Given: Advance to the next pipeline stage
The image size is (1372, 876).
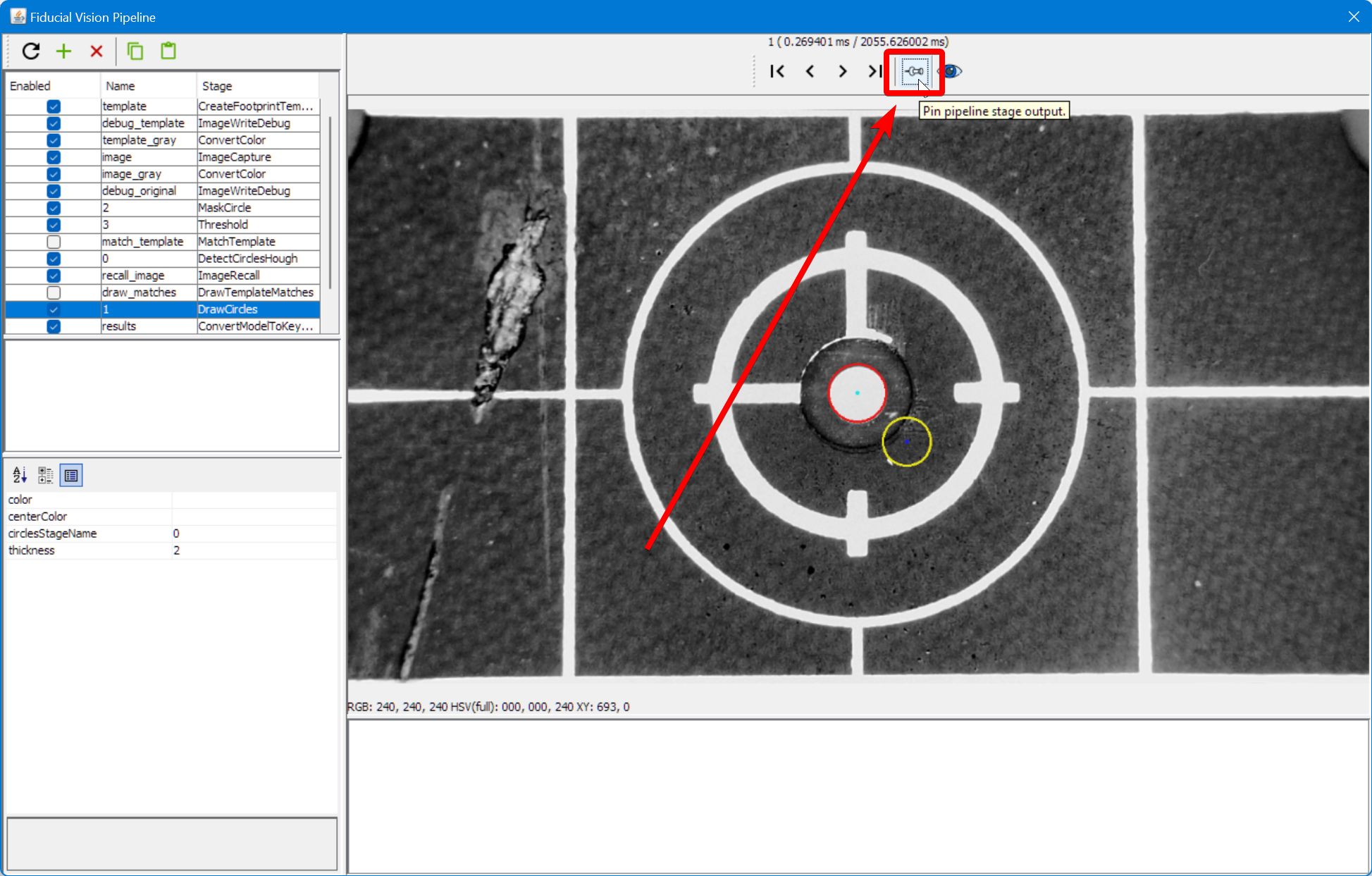Looking at the screenshot, I should tap(842, 71).
